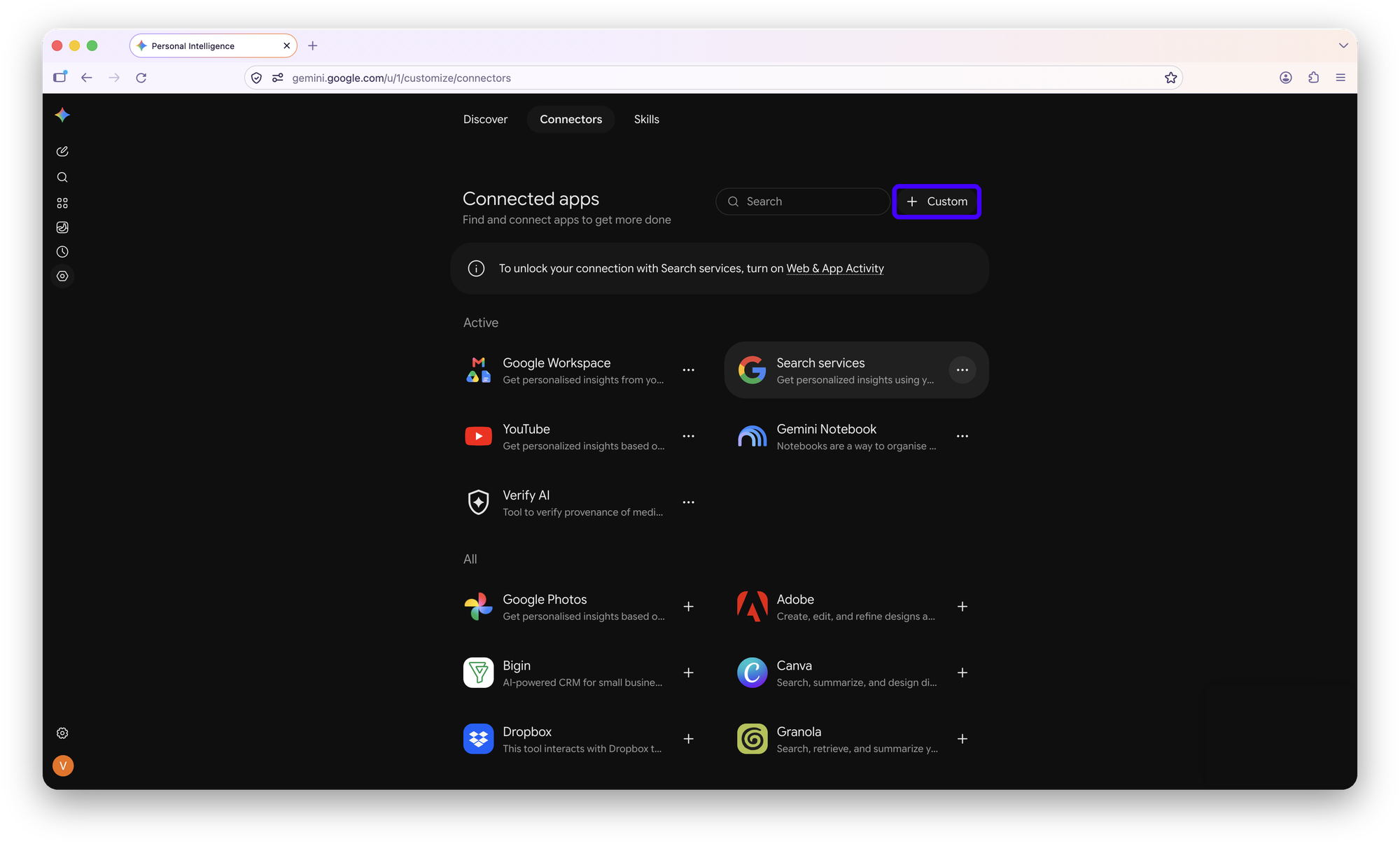Add the Granola connector

[x=962, y=739]
